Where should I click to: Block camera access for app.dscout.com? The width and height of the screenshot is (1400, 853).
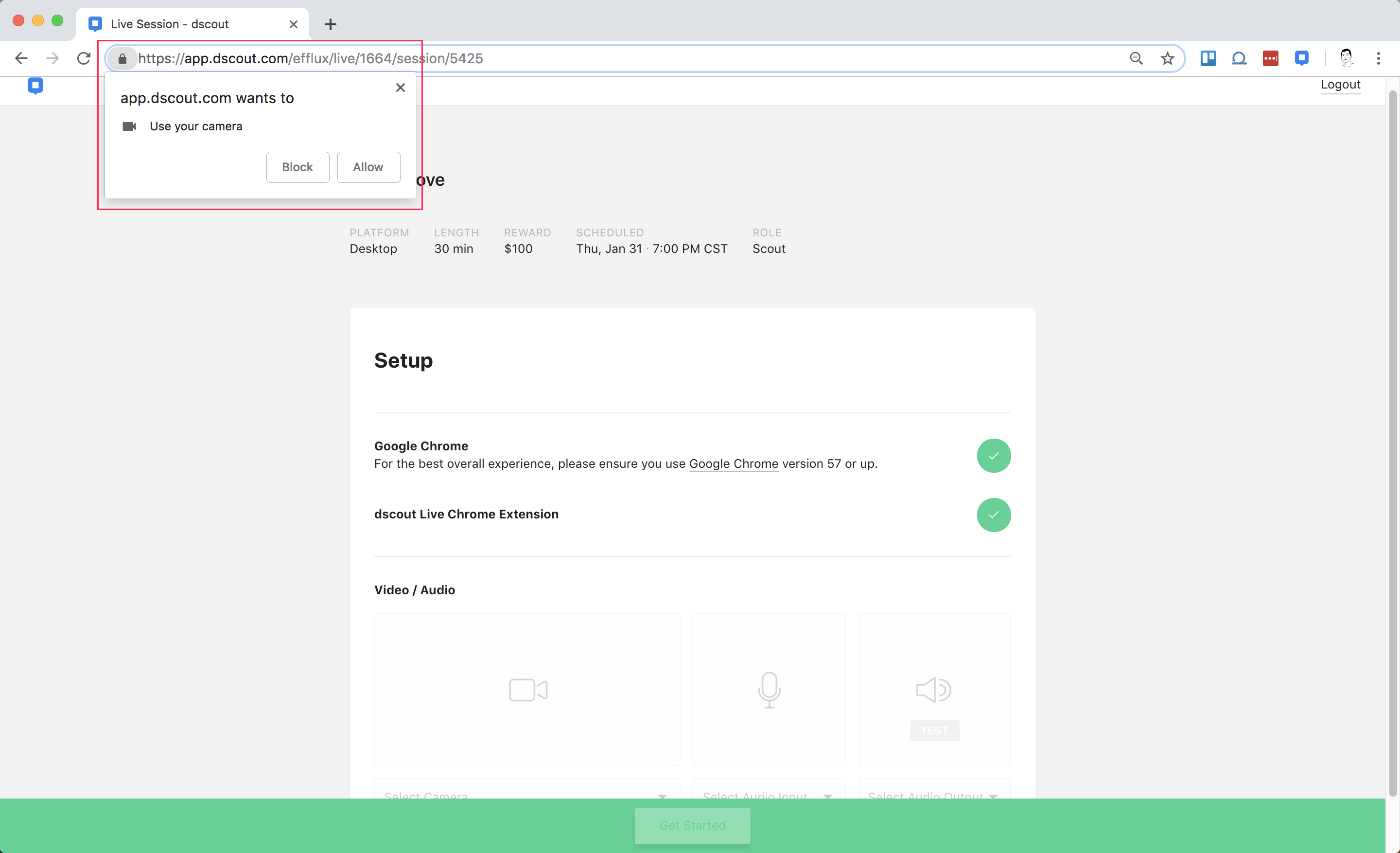297,167
